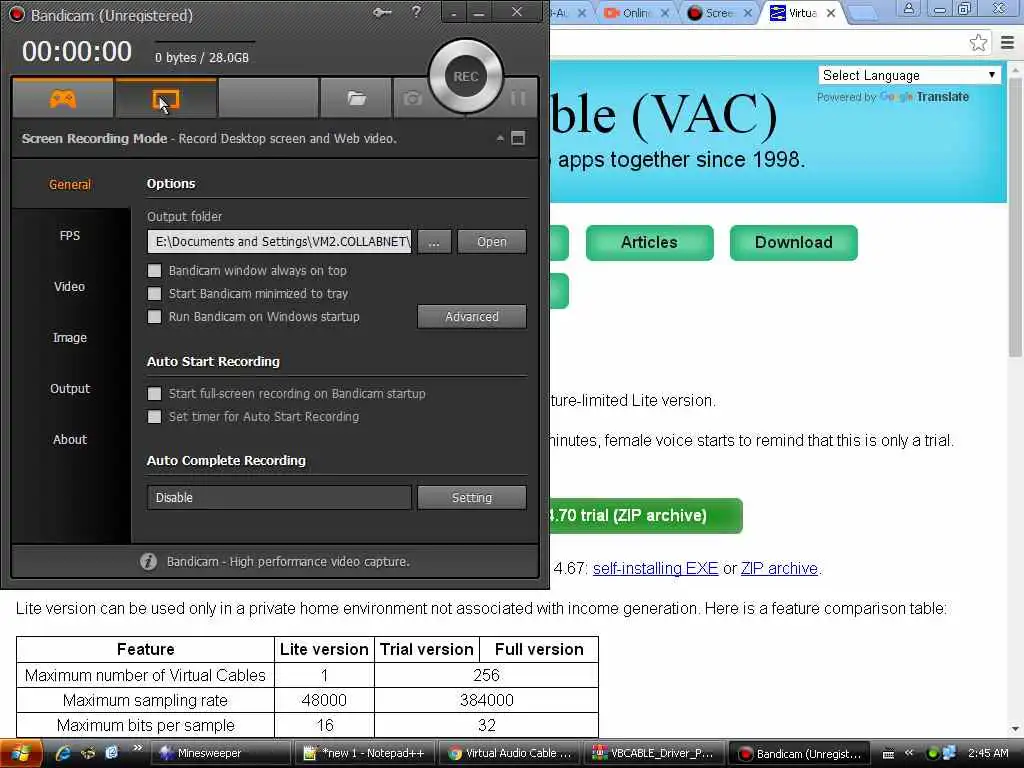Viewport: 1024px width, 768px height.
Task: Click the third quick launch icon, right of show desktop
Action: [112, 753]
